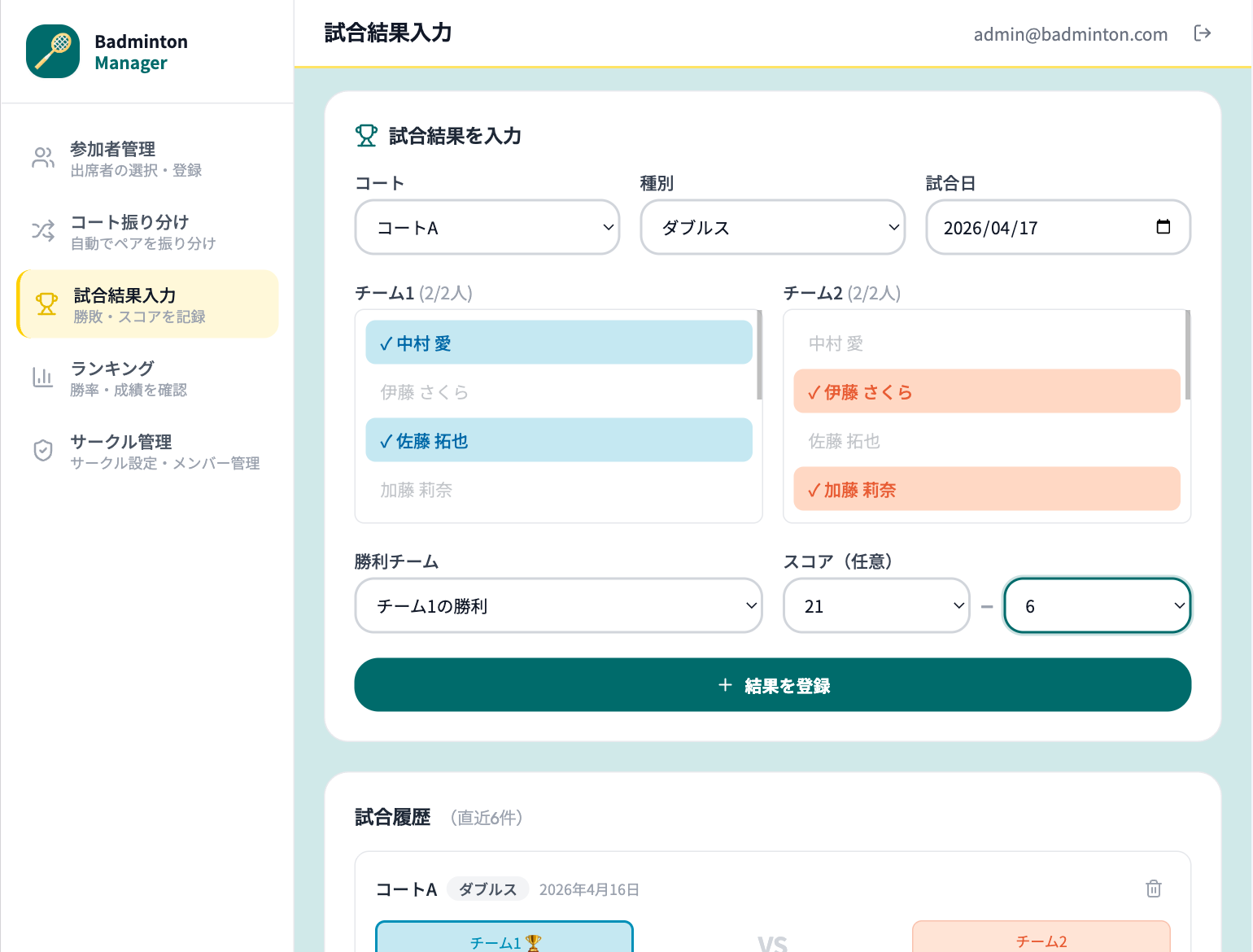
Task: Select 加藤 莉奈 in チーム1 list
Action: 559,489
